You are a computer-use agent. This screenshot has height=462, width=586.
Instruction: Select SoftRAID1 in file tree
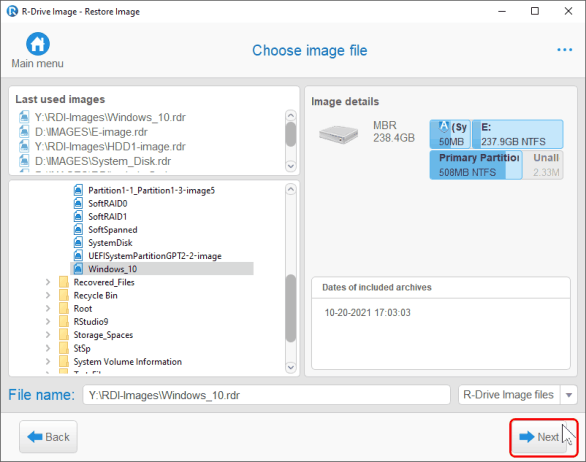(x=108, y=216)
